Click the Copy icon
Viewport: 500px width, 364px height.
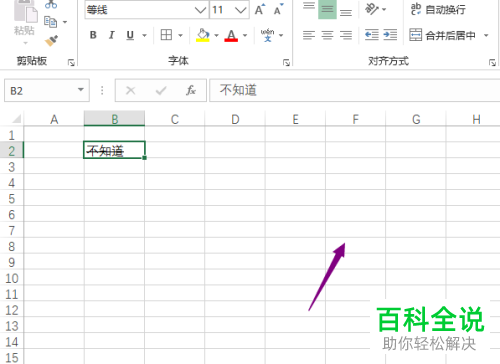pos(50,22)
